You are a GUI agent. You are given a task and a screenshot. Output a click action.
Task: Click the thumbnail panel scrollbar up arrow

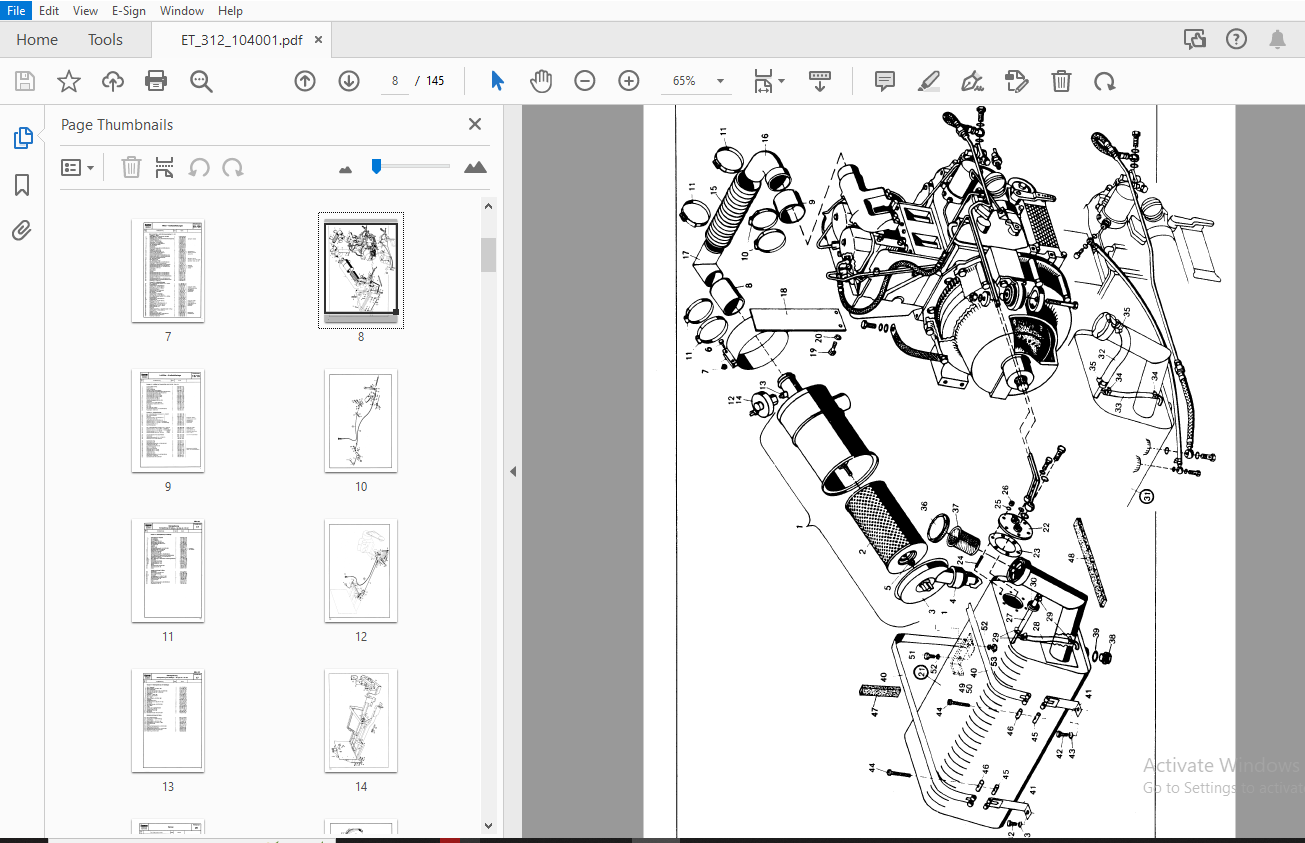(x=488, y=206)
